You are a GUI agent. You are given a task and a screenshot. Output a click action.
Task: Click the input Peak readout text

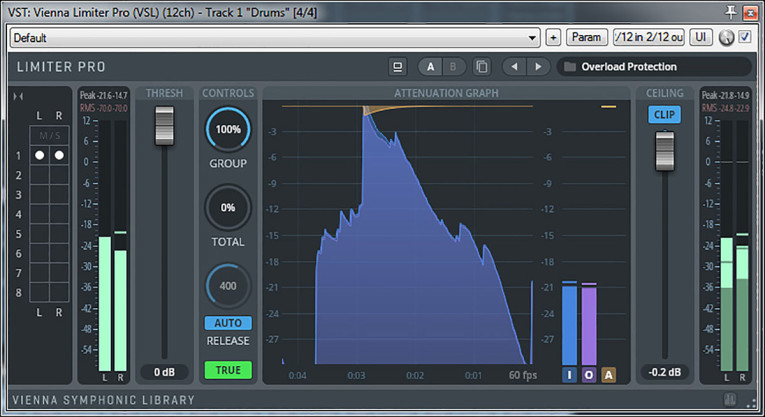coord(103,95)
